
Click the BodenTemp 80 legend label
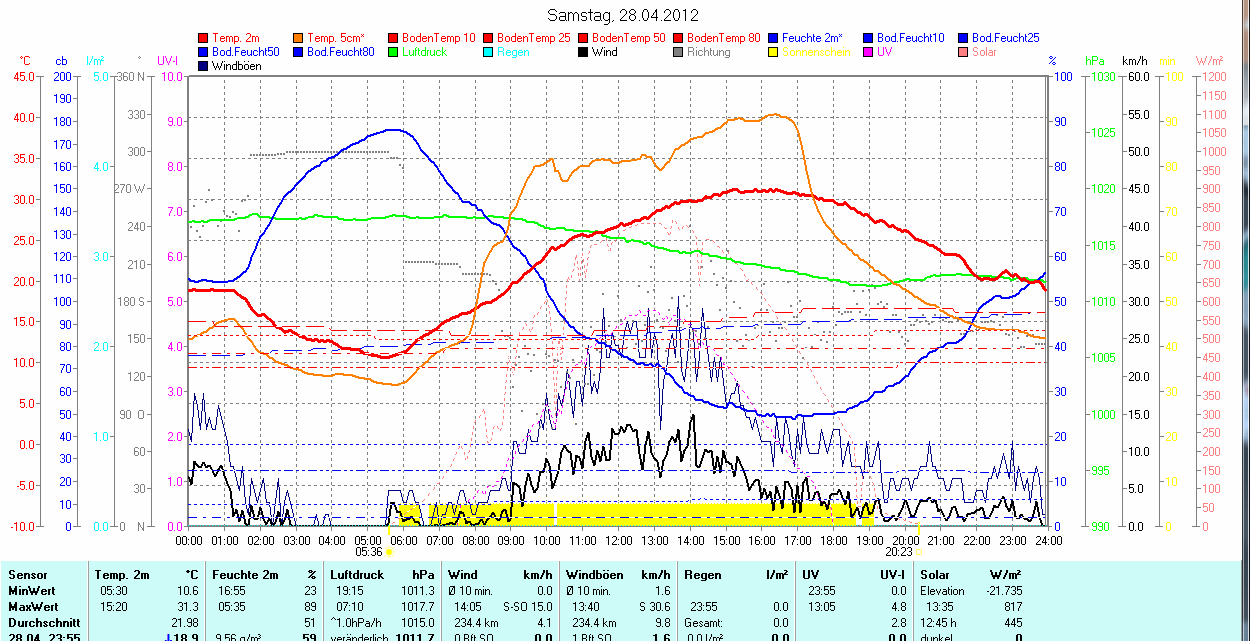click(x=724, y=38)
